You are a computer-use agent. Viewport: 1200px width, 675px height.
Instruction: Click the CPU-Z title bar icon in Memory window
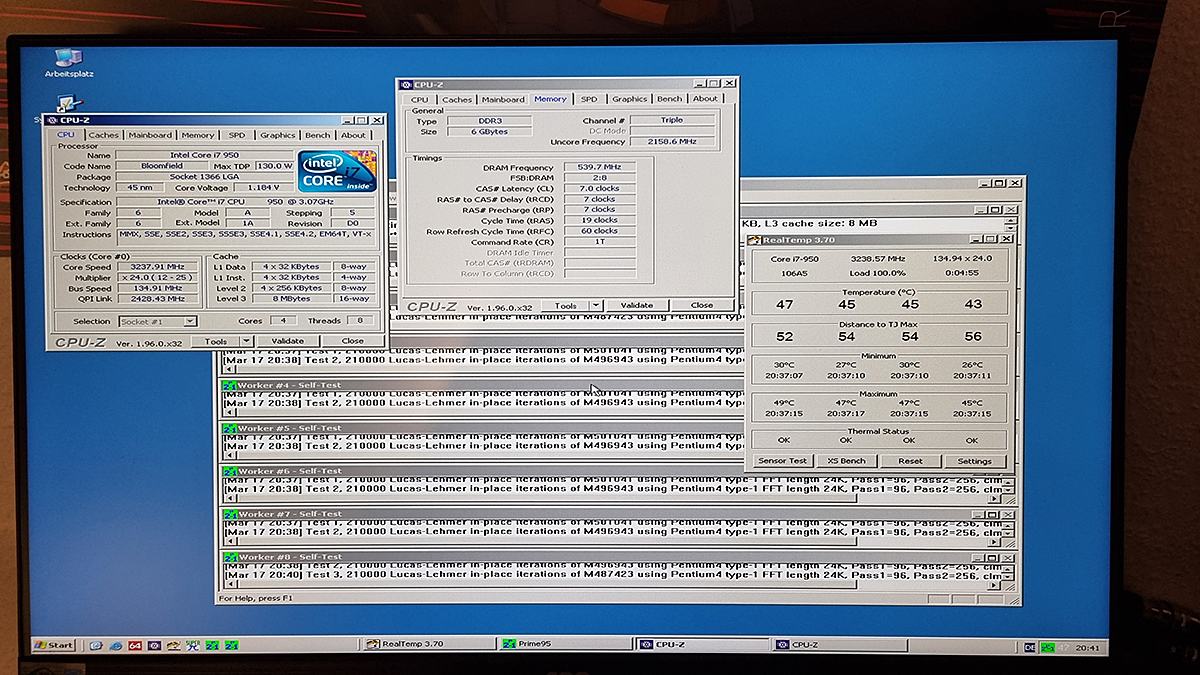(406, 84)
